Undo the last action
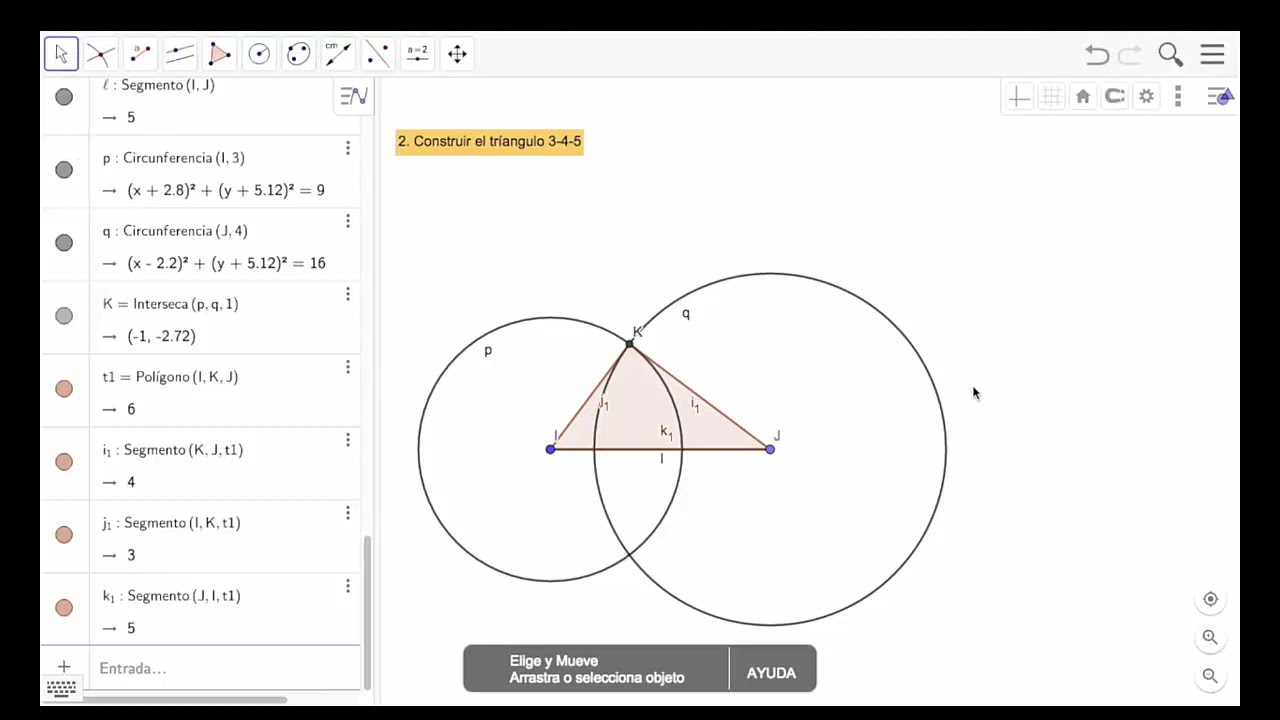Viewport: 1280px width, 720px height. click(x=1097, y=55)
